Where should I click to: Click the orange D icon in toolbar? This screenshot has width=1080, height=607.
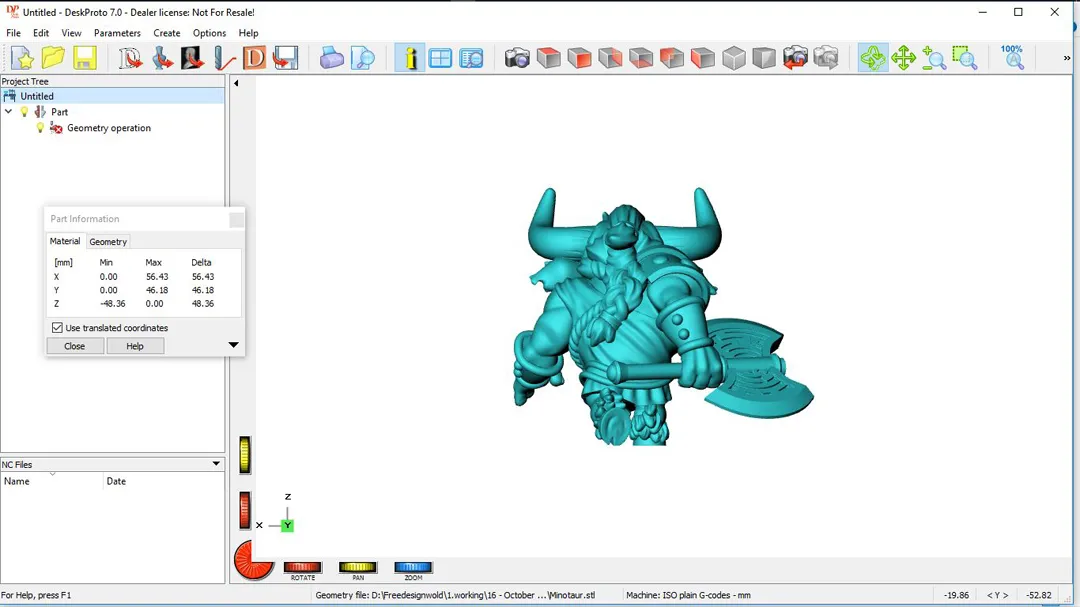[254, 58]
